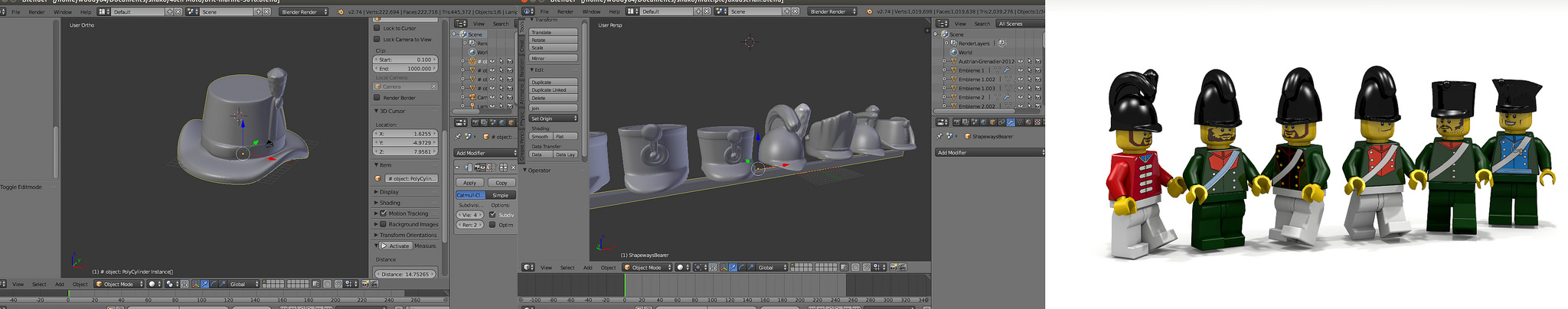This screenshot has height=309, width=1568.
Task: Toggle visibility eye for Embleme 1
Action: point(1020,70)
